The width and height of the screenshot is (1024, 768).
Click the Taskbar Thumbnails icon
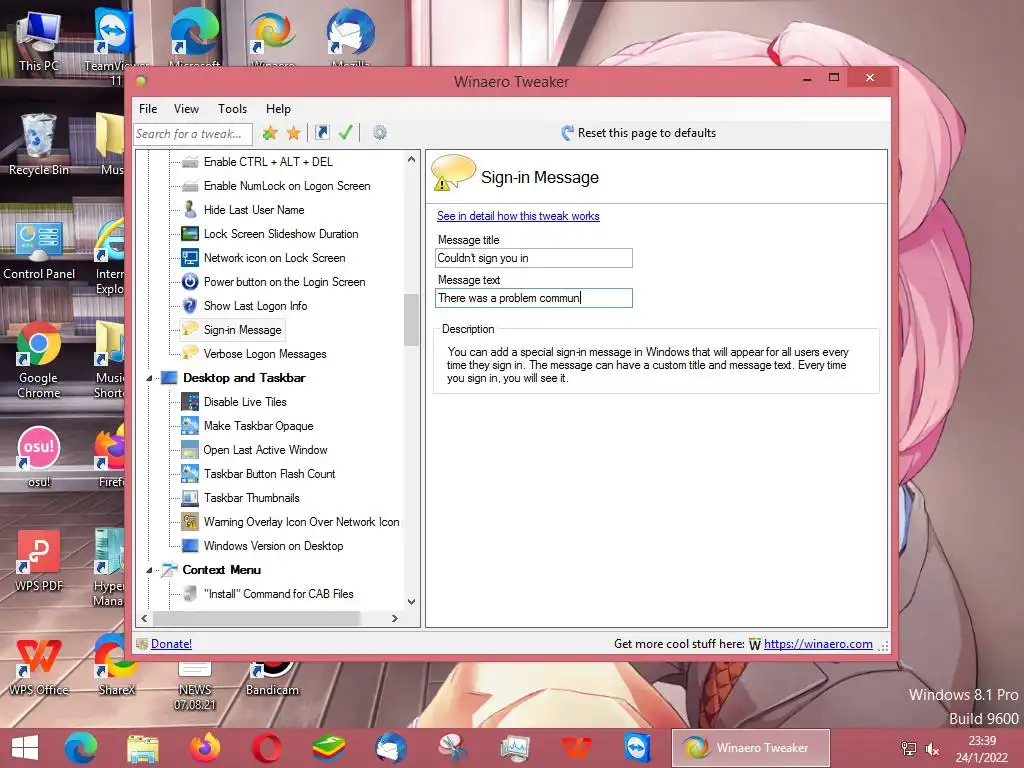(190, 498)
